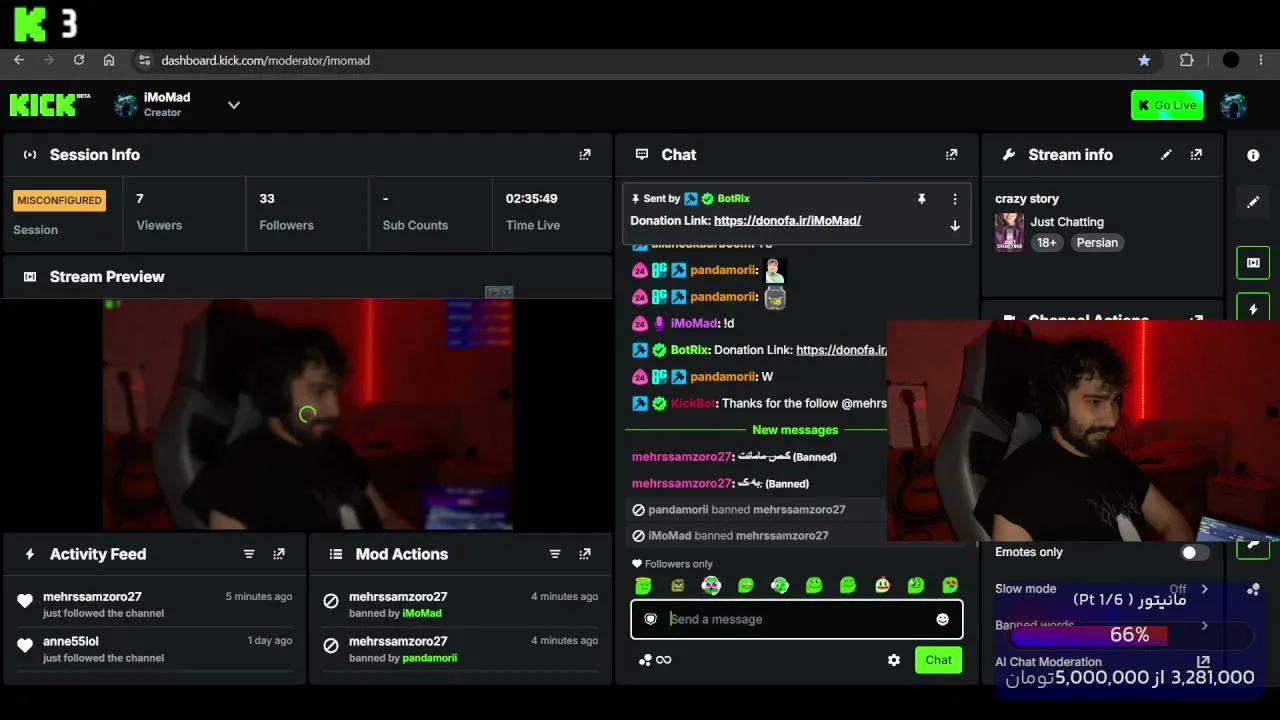Send message with Chat button

pos(938,660)
